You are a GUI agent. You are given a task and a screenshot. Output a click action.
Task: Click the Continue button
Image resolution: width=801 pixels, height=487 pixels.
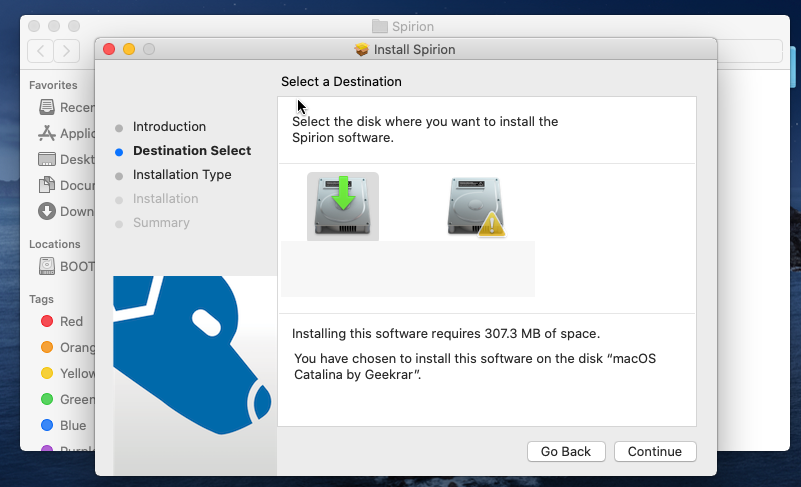click(x=655, y=451)
